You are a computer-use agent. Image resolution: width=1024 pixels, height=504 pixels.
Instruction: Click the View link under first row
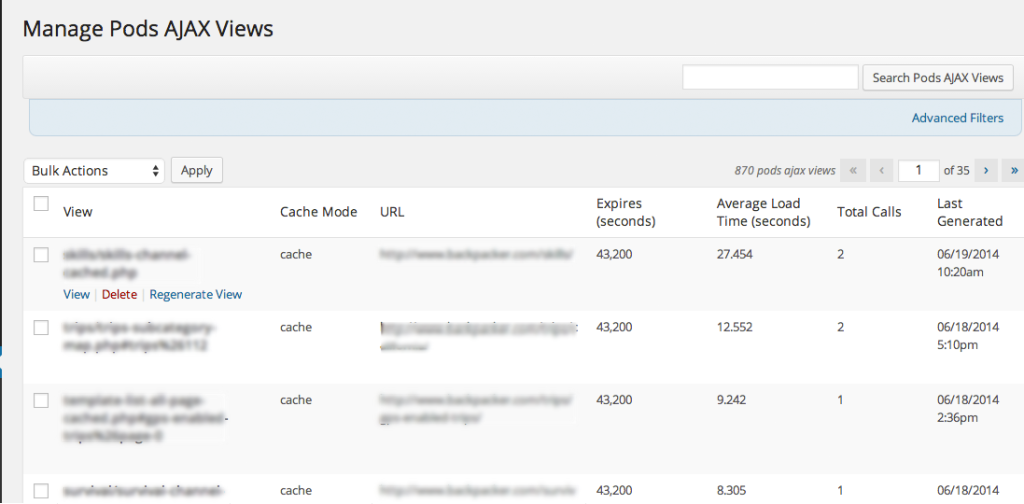pyautogui.click(x=76, y=294)
